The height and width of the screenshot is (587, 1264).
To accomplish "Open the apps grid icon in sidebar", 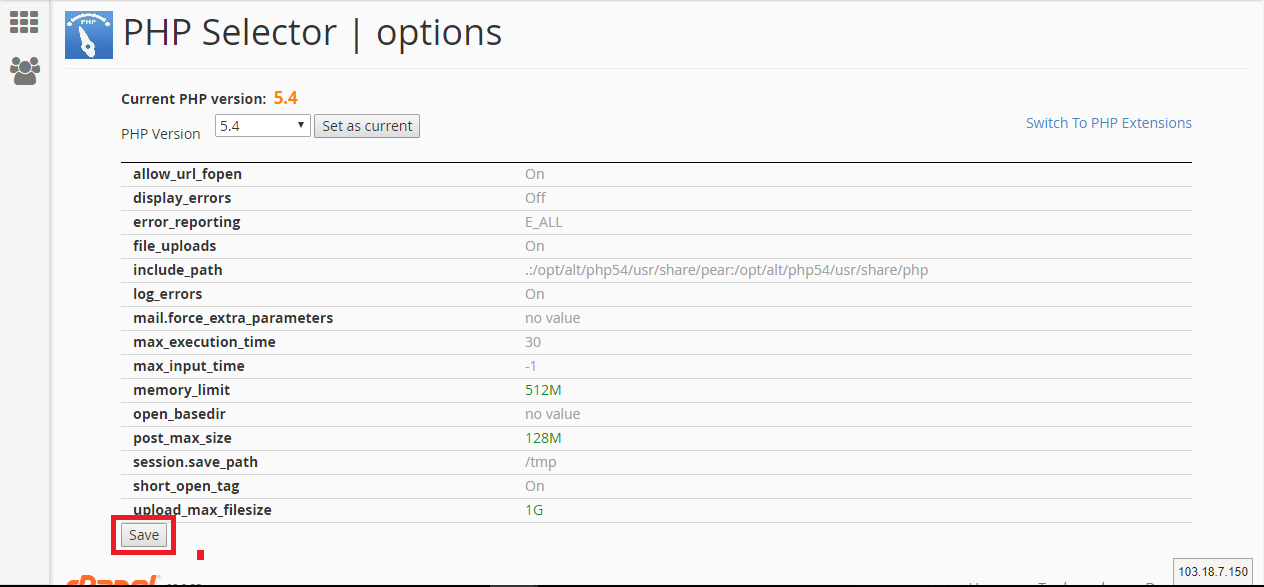I will click(24, 22).
